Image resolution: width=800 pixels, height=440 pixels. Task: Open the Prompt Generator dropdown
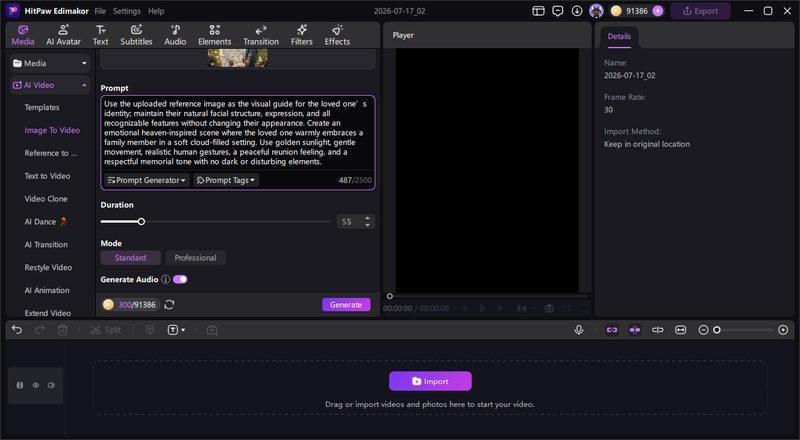point(147,180)
